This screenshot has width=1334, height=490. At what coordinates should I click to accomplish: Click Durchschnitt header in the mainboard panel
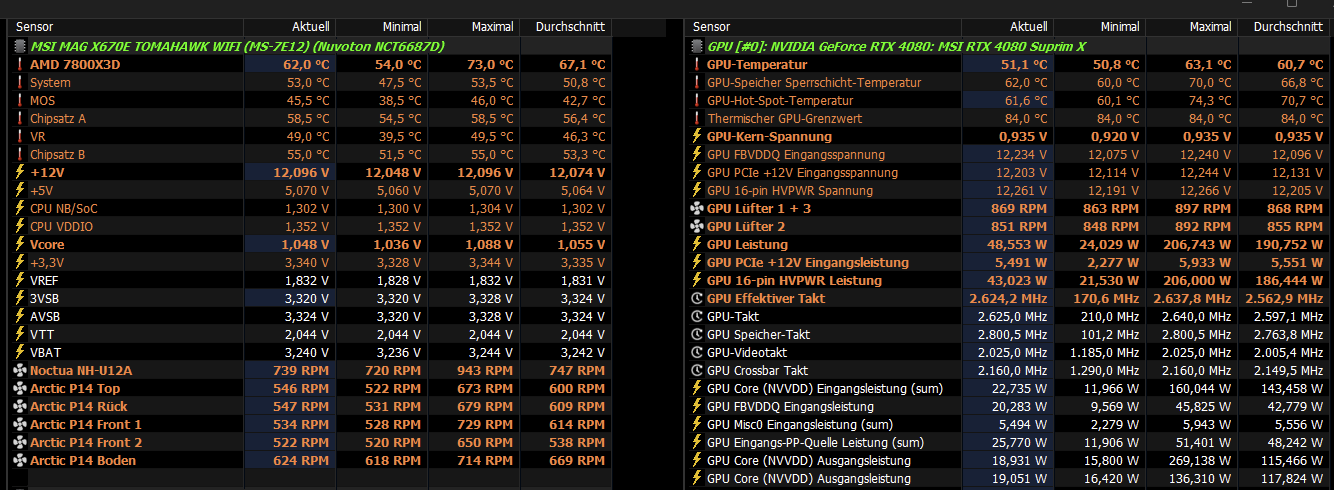pyautogui.click(x=566, y=26)
